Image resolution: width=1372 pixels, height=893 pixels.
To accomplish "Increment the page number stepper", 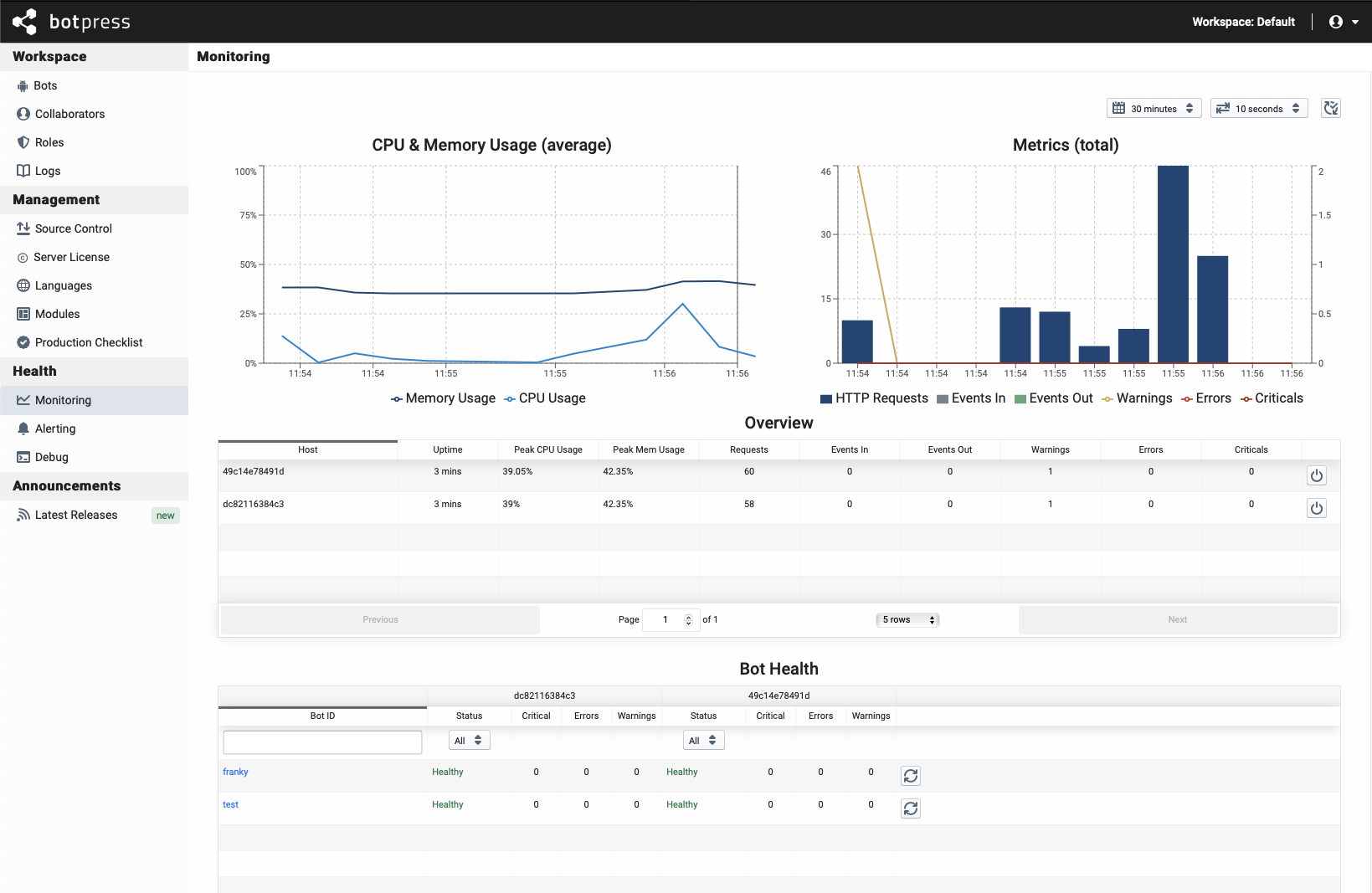I will click(688, 615).
